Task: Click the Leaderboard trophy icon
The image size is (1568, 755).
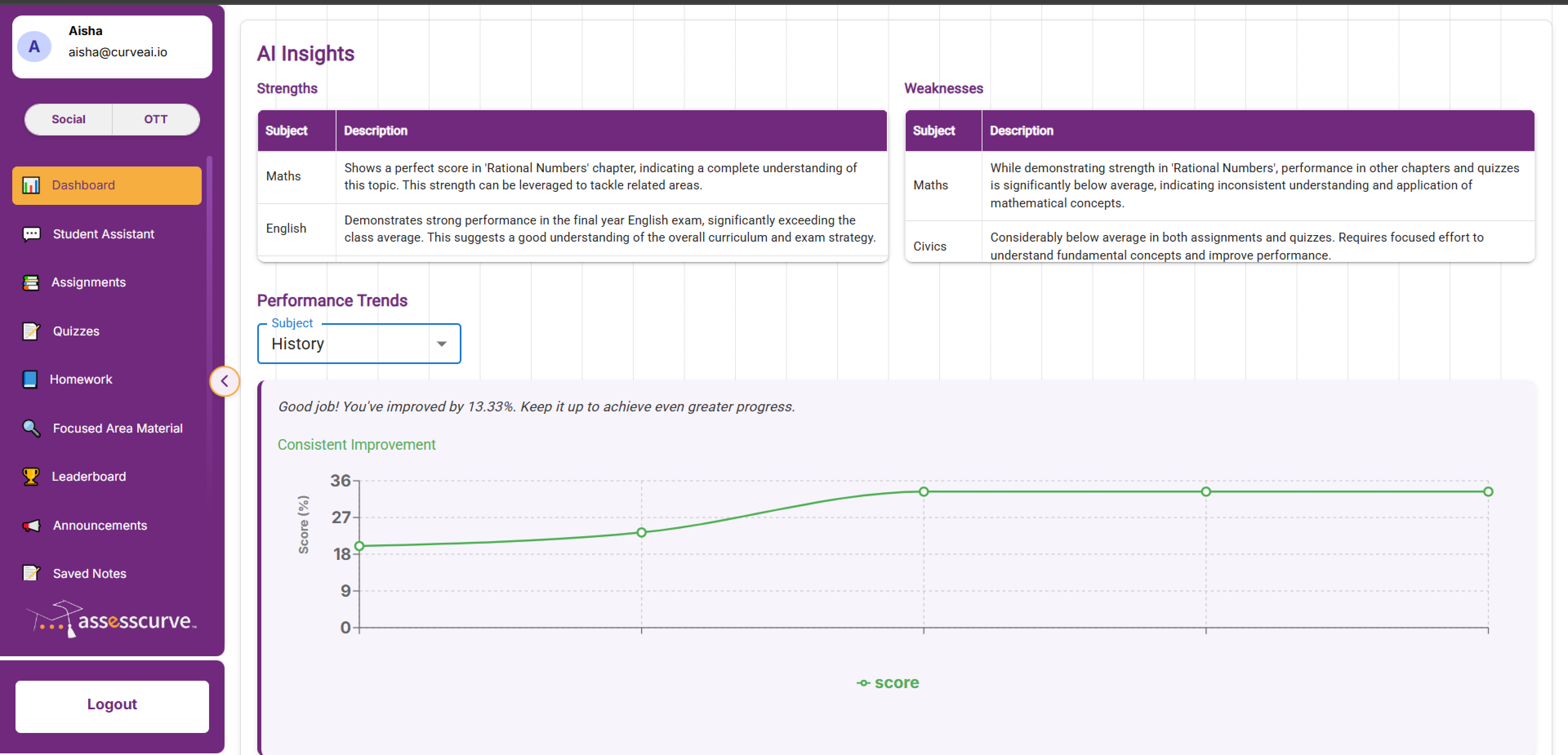Action: [x=31, y=476]
